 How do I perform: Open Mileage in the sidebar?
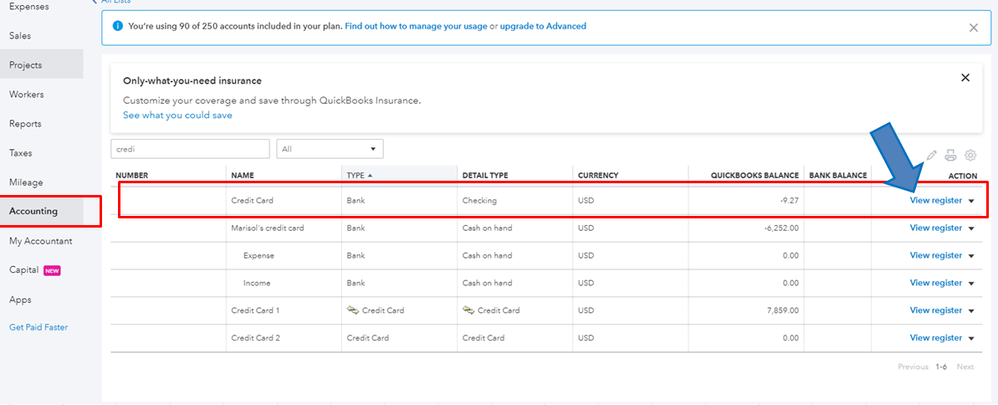click(x=26, y=182)
